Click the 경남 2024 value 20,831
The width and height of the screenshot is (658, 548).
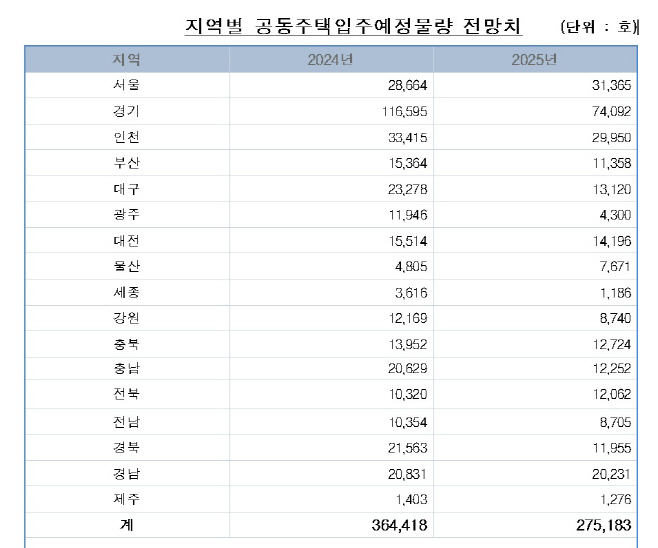pyautogui.click(x=407, y=474)
